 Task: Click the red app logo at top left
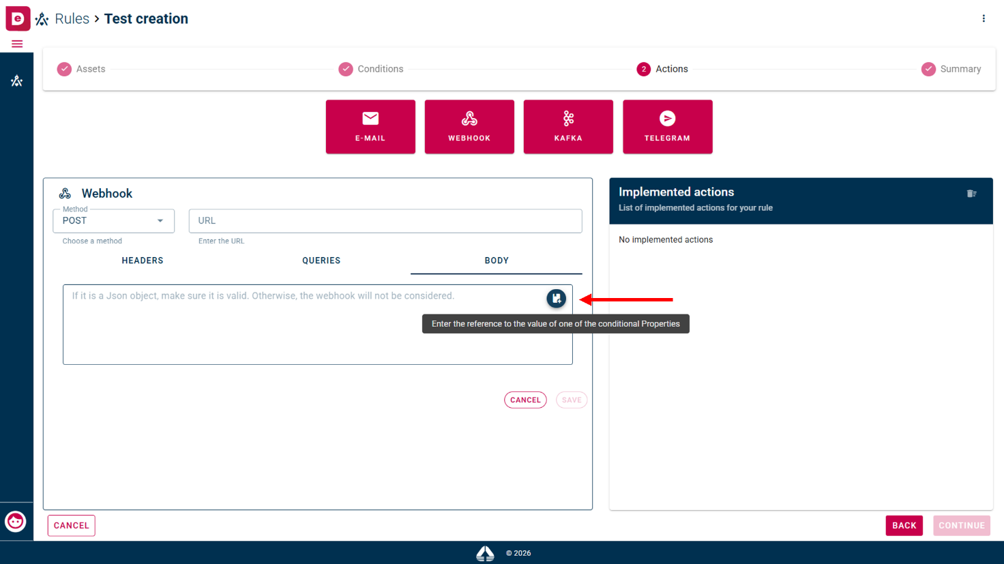tap(17, 18)
